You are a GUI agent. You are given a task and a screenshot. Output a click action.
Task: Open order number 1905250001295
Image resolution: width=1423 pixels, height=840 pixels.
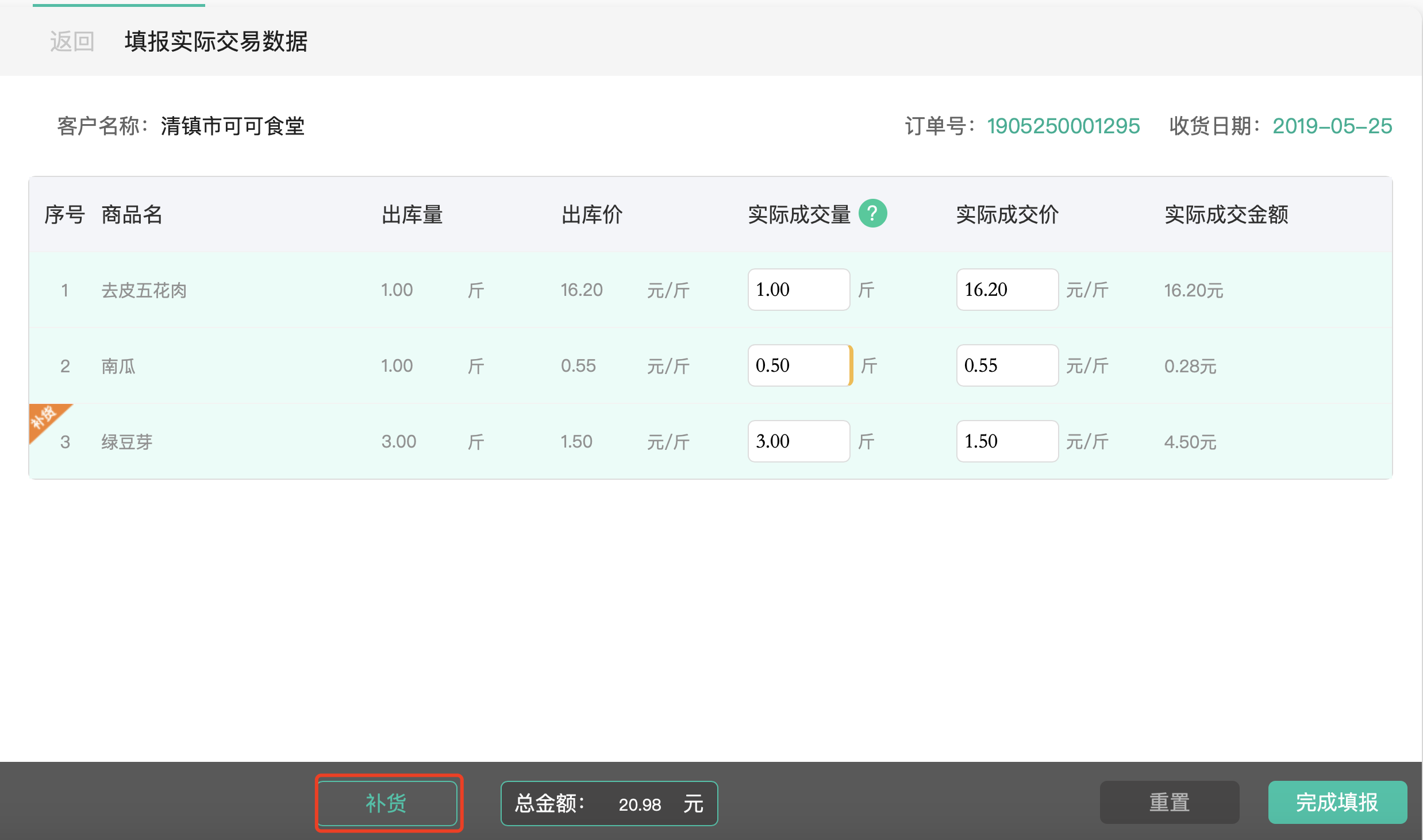pyautogui.click(x=1063, y=126)
